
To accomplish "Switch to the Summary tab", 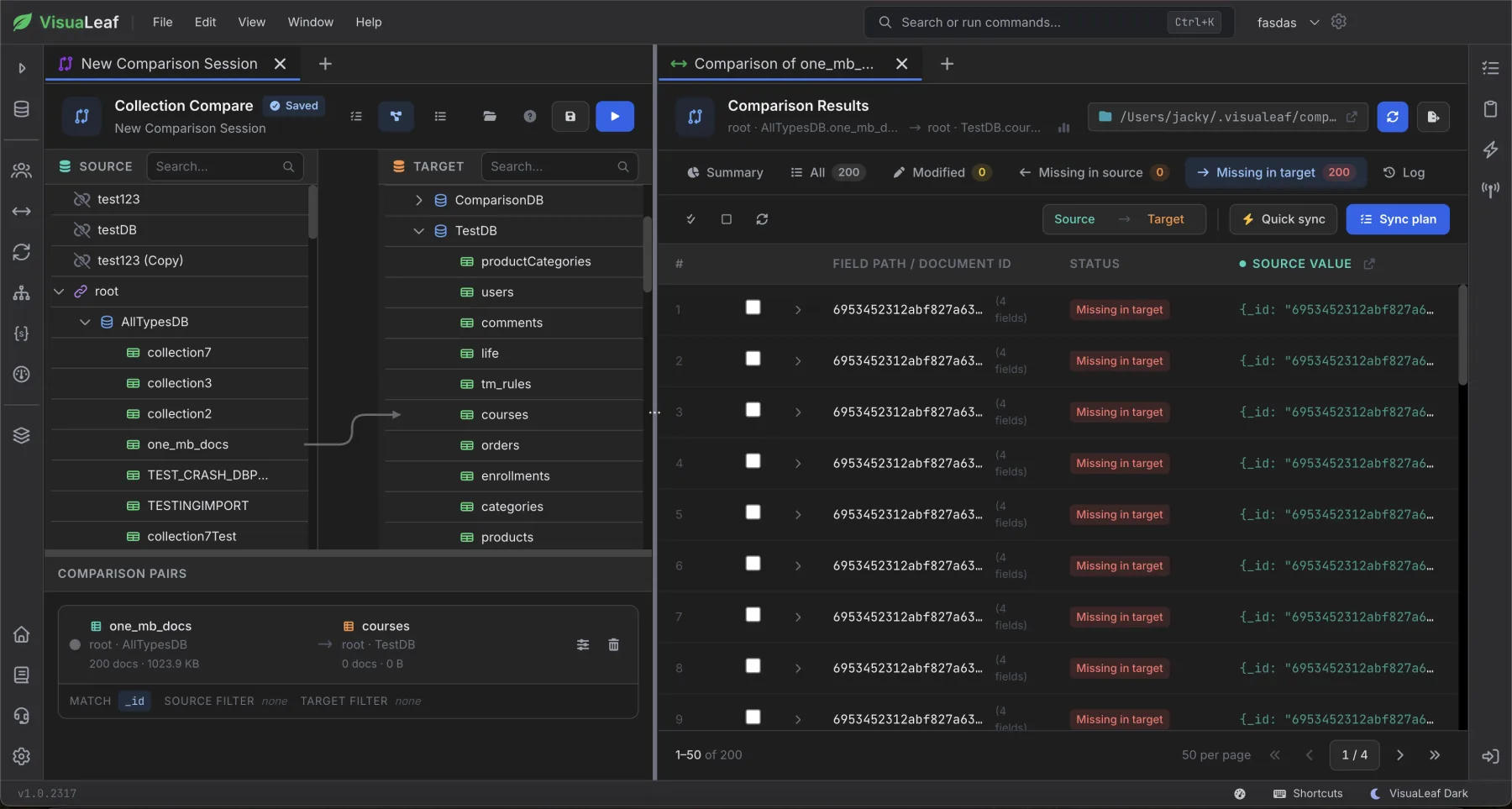I will pos(725,172).
